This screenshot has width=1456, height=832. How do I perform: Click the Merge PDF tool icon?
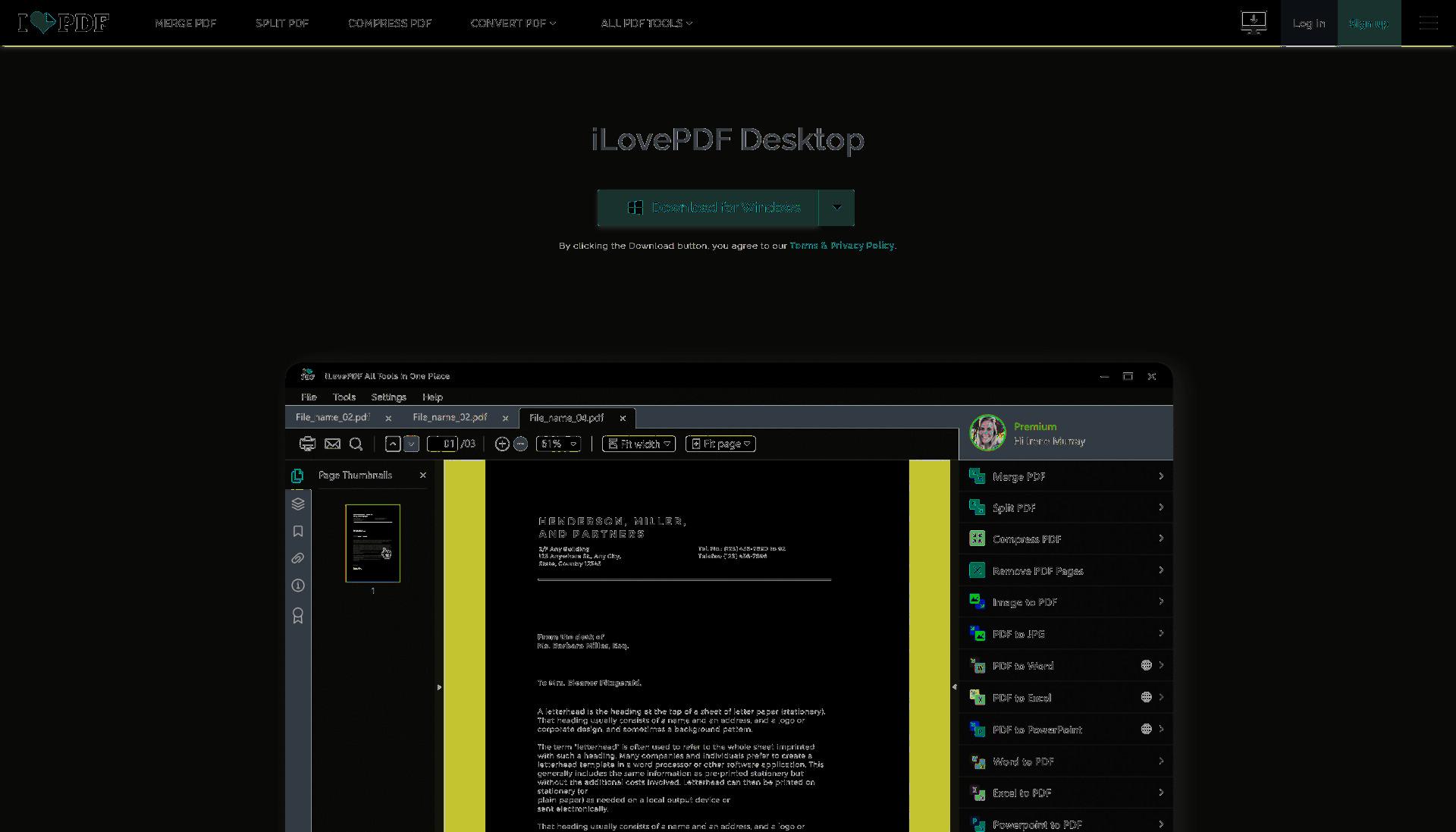(977, 476)
